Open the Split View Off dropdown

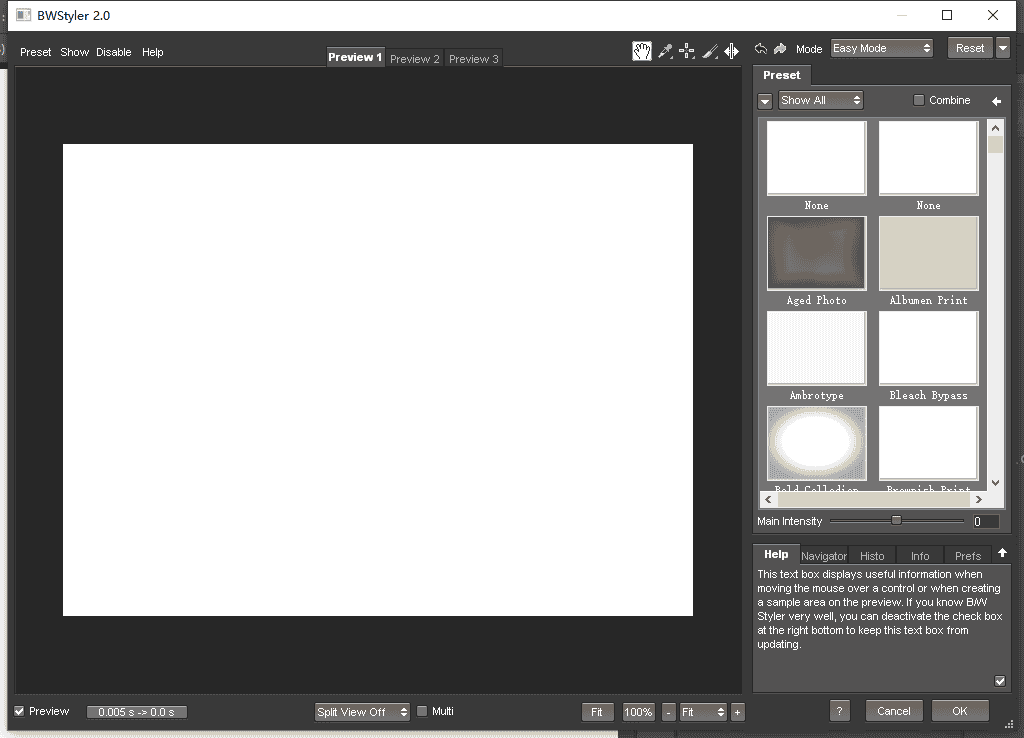click(x=362, y=712)
